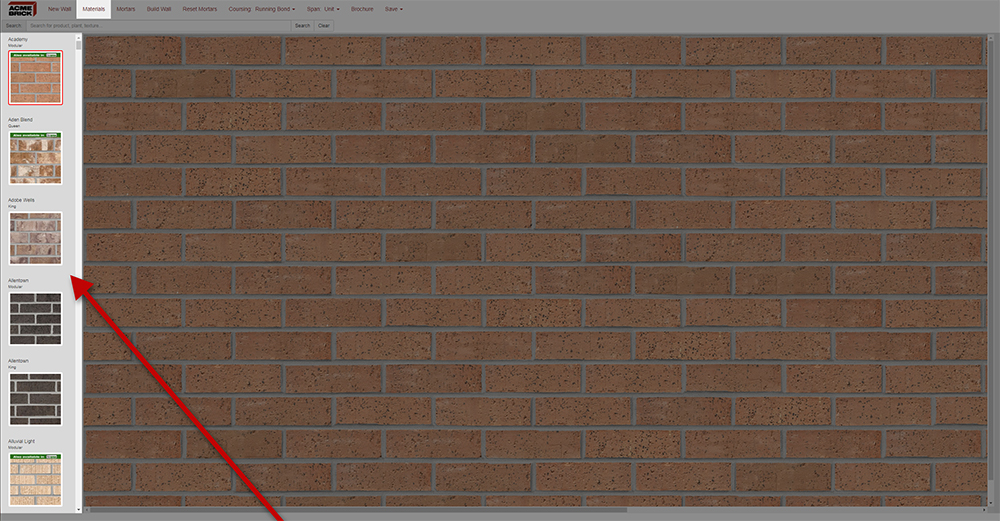This screenshot has height=521, width=1000.
Task: Expand the Save dropdown menu
Action: (394, 8)
